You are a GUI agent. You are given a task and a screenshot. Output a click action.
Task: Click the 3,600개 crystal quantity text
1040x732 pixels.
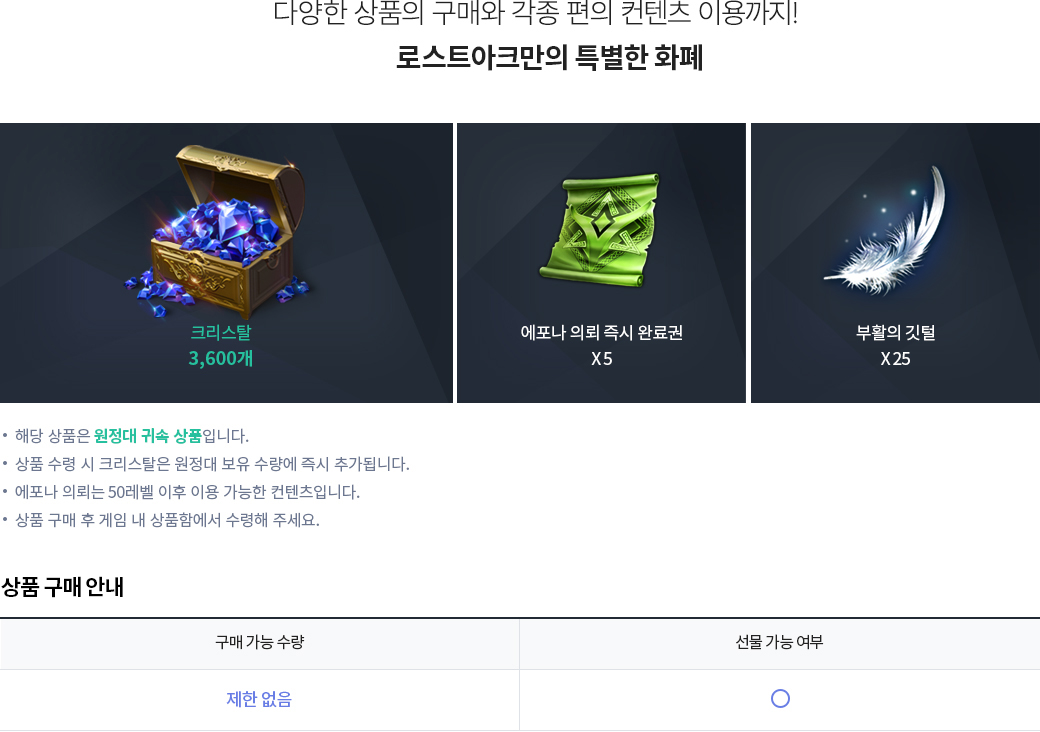click(221, 359)
